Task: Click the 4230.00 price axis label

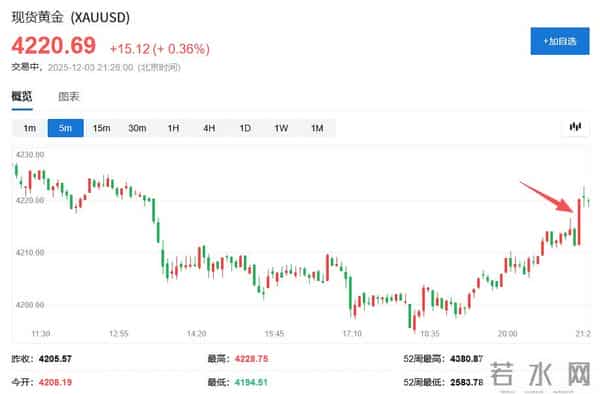Action: (30, 155)
